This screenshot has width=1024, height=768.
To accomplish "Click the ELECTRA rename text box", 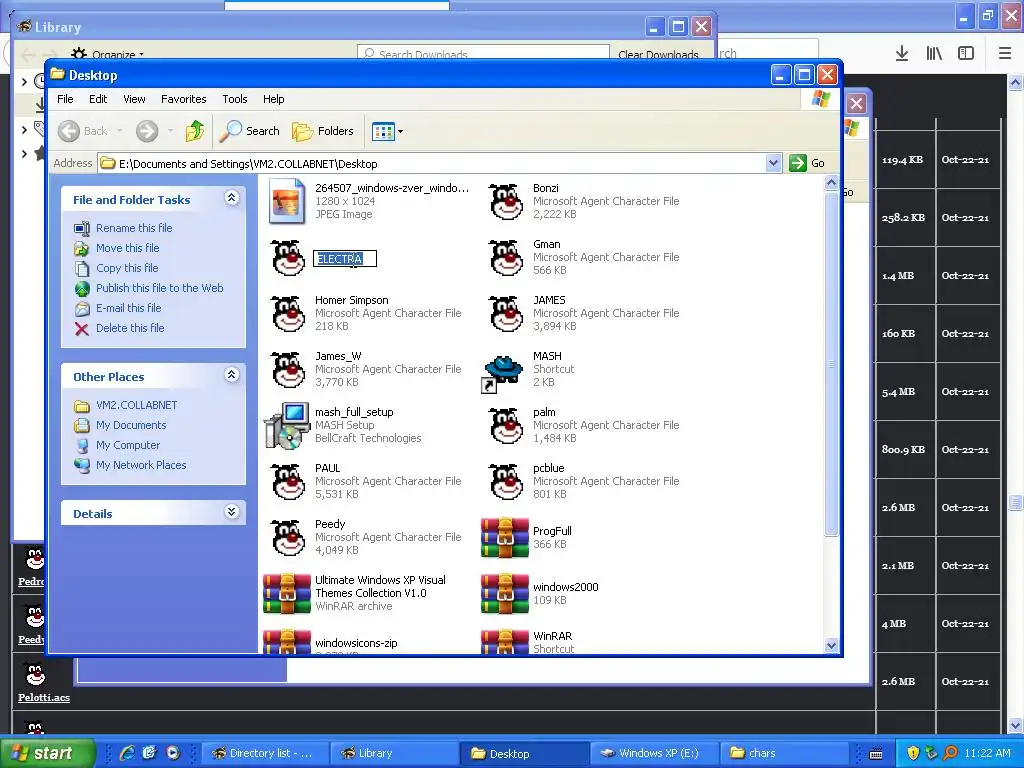I will click(345, 259).
